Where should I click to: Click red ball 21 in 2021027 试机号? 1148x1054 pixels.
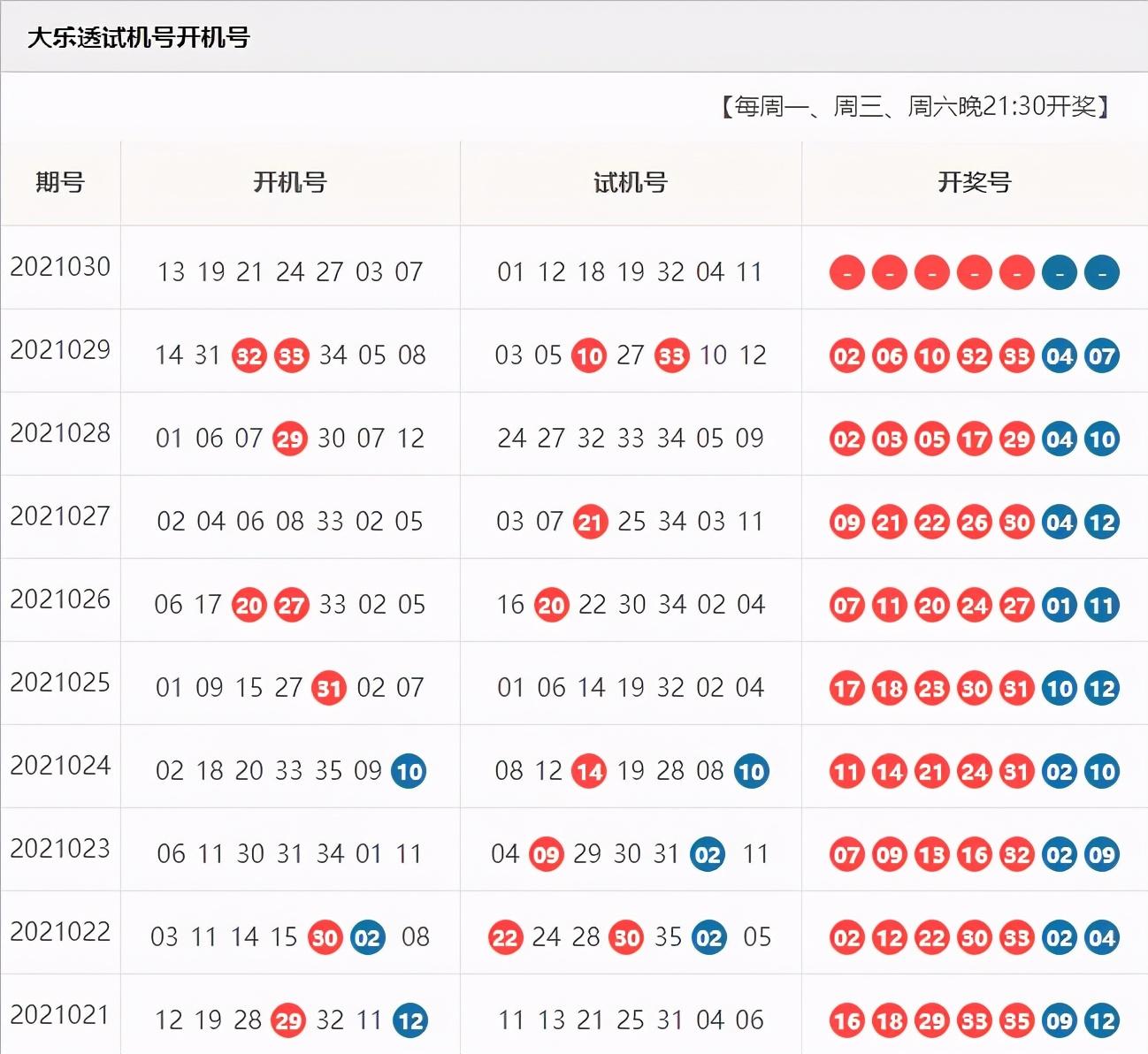click(590, 523)
